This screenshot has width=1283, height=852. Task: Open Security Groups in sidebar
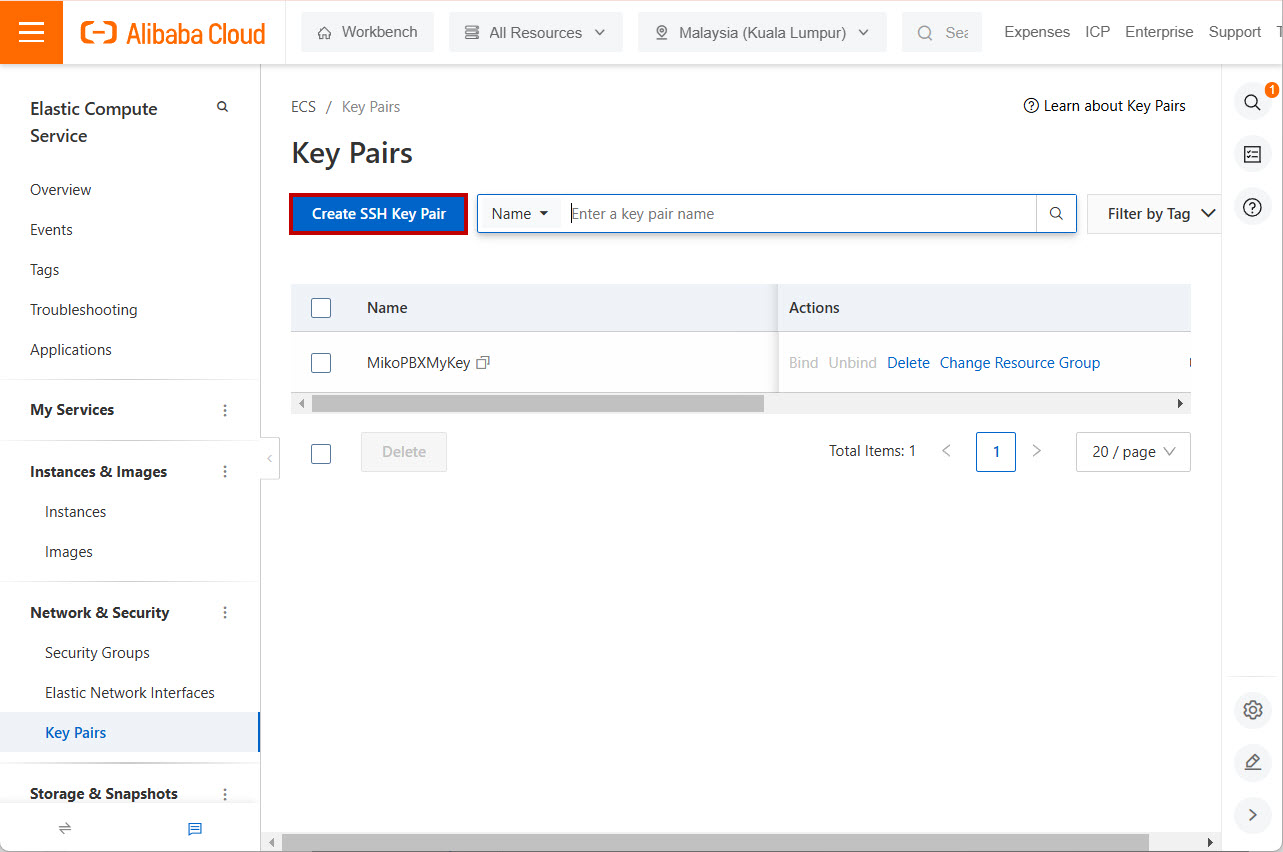[x=97, y=653]
